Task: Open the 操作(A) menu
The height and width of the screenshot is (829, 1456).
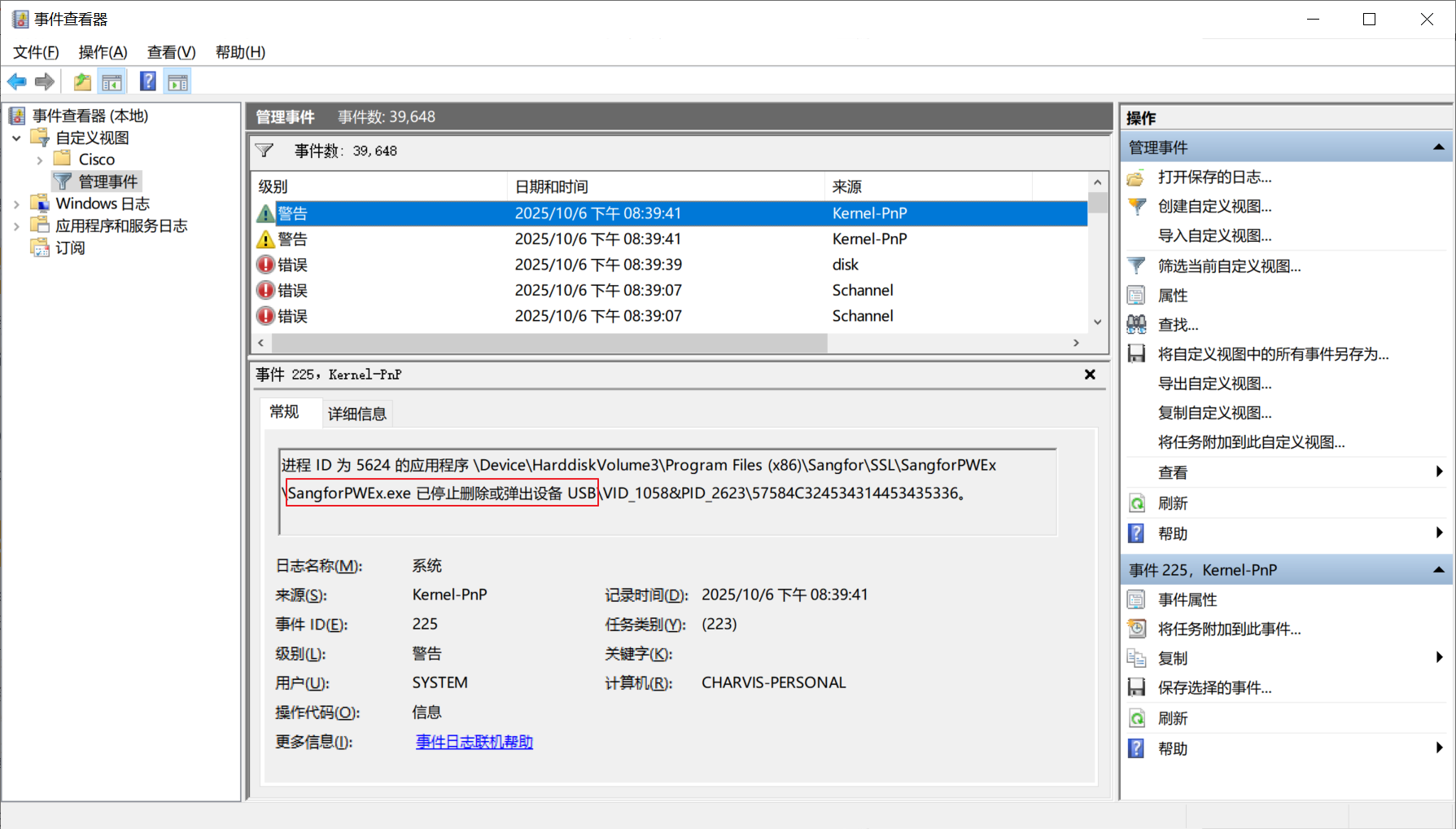Action: click(103, 52)
